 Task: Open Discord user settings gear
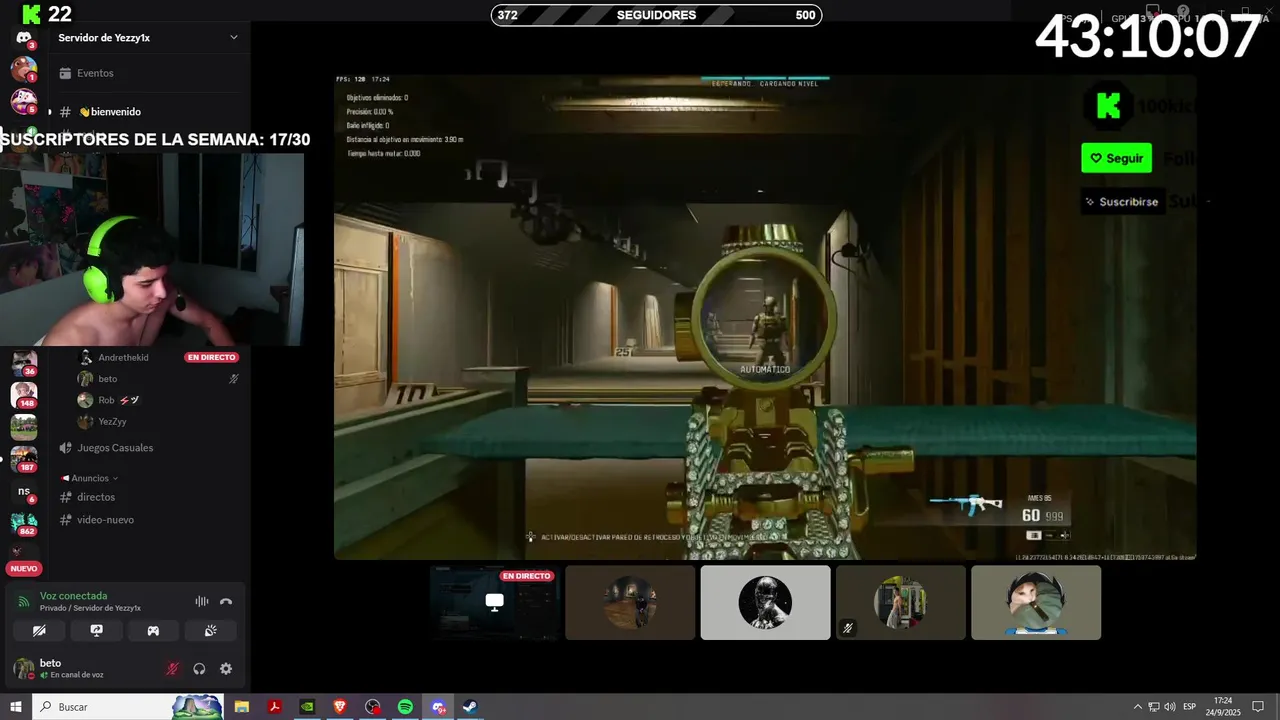(x=226, y=669)
